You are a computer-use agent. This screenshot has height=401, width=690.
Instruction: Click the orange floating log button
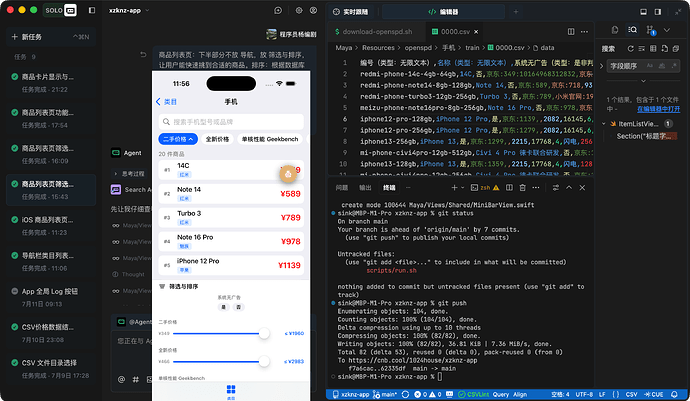coord(288,174)
